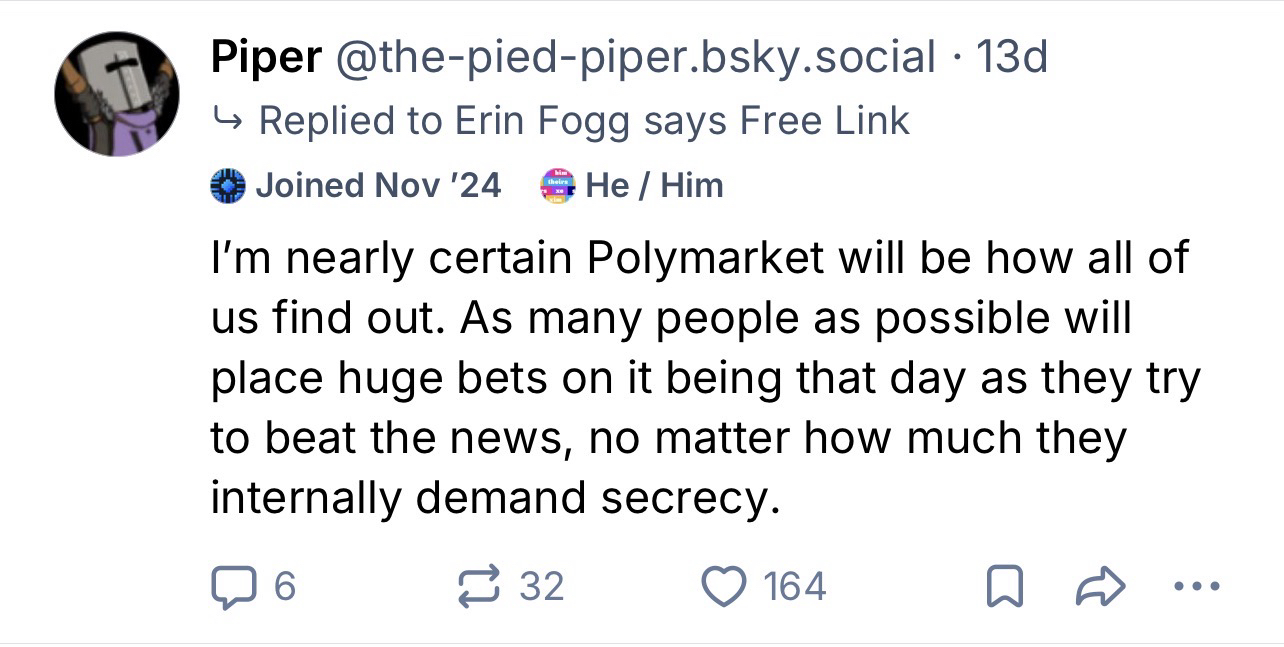Click the reply count 6
The image size is (1284, 647).
point(284,585)
